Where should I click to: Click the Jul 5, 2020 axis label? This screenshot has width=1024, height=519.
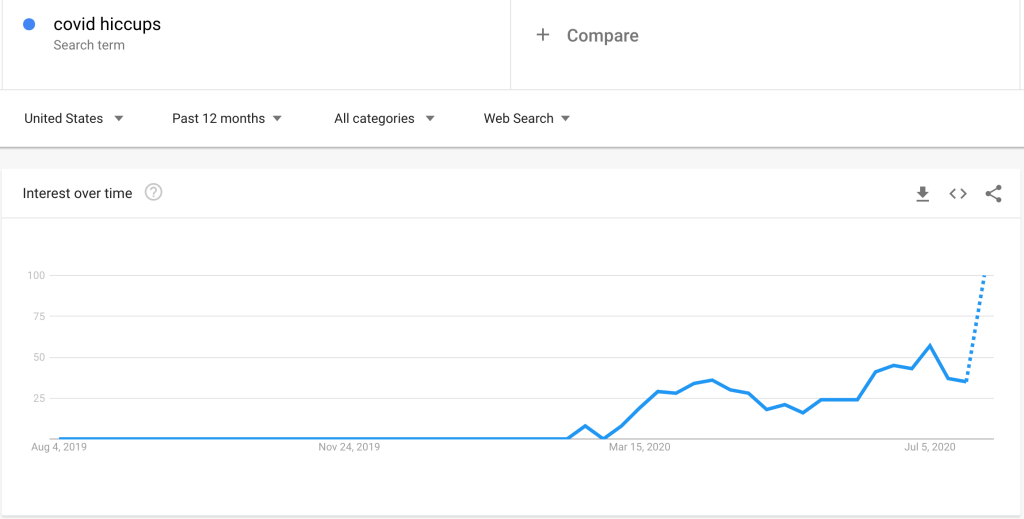930,447
